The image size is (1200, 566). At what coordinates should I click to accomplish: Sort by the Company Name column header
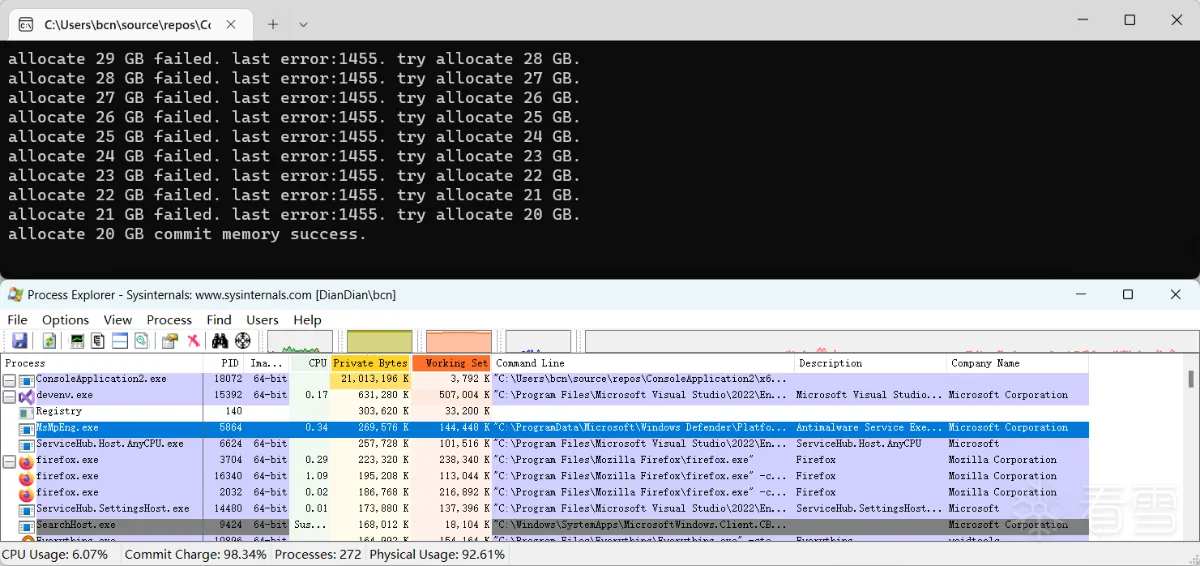pyautogui.click(x=1017, y=363)
